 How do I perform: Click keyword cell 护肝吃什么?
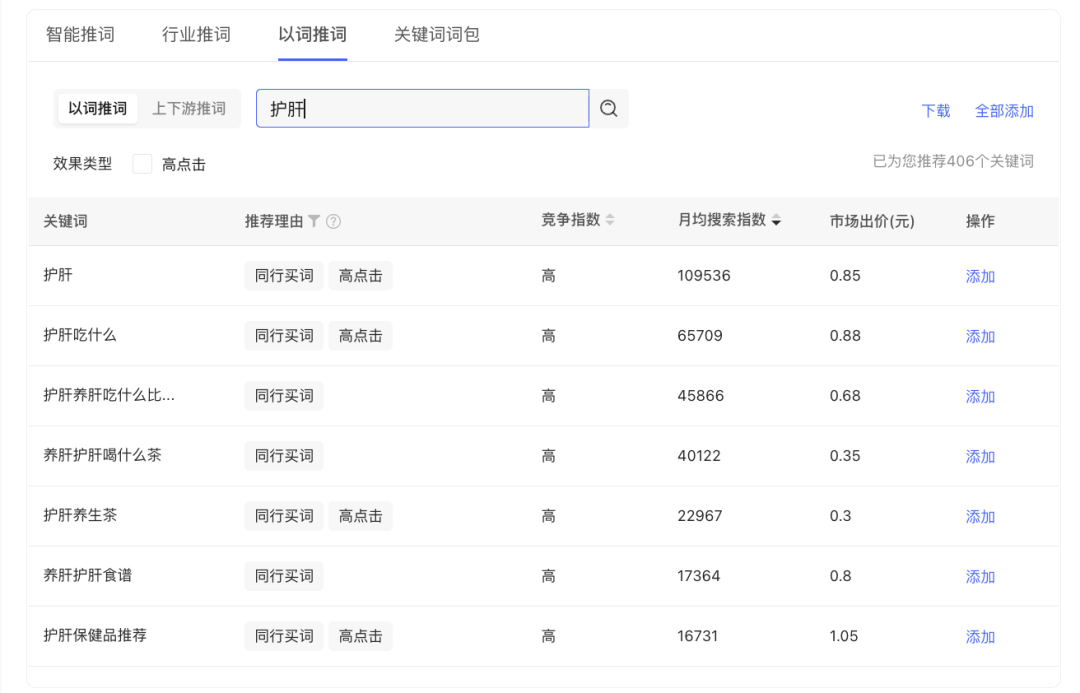[80, 335]
